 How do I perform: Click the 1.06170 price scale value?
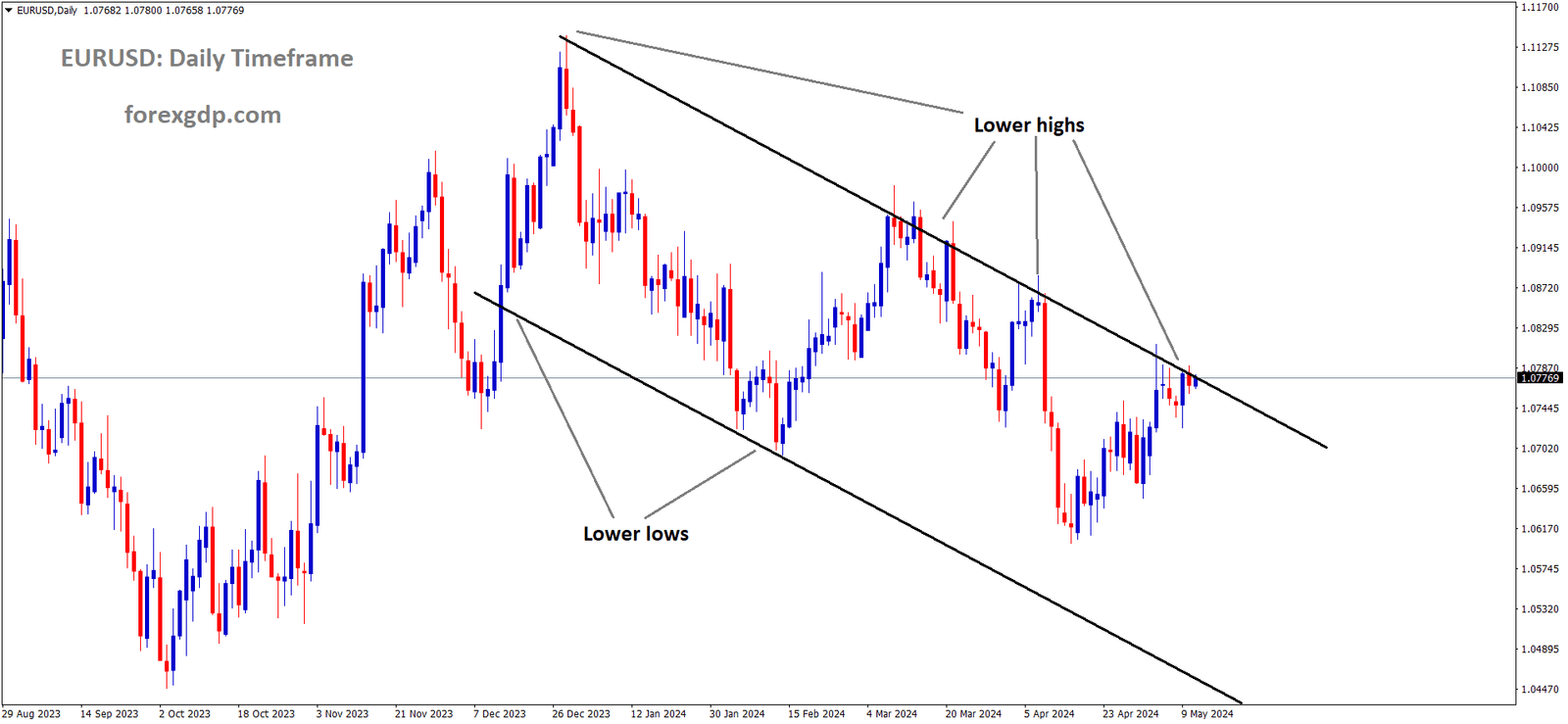1540,529
